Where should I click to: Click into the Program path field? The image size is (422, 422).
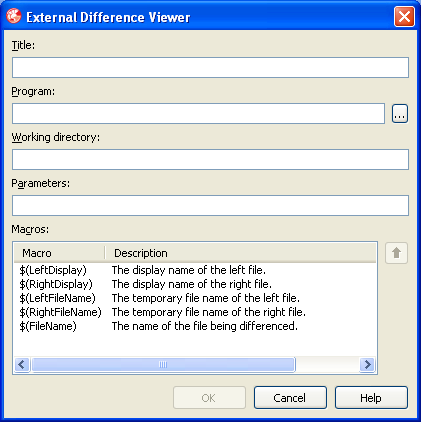(198, 114)
